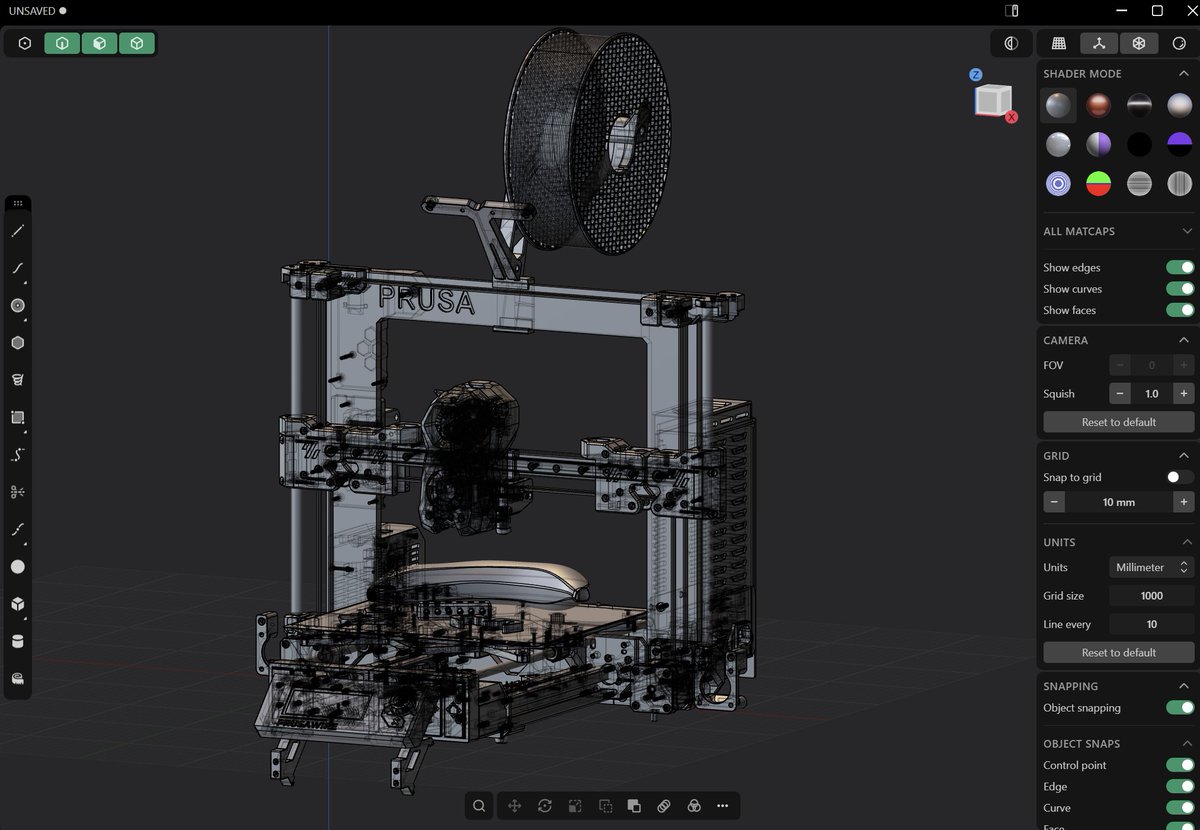Turn off Show edges switch
The image size is (1200, 830).
(1180, 268)
